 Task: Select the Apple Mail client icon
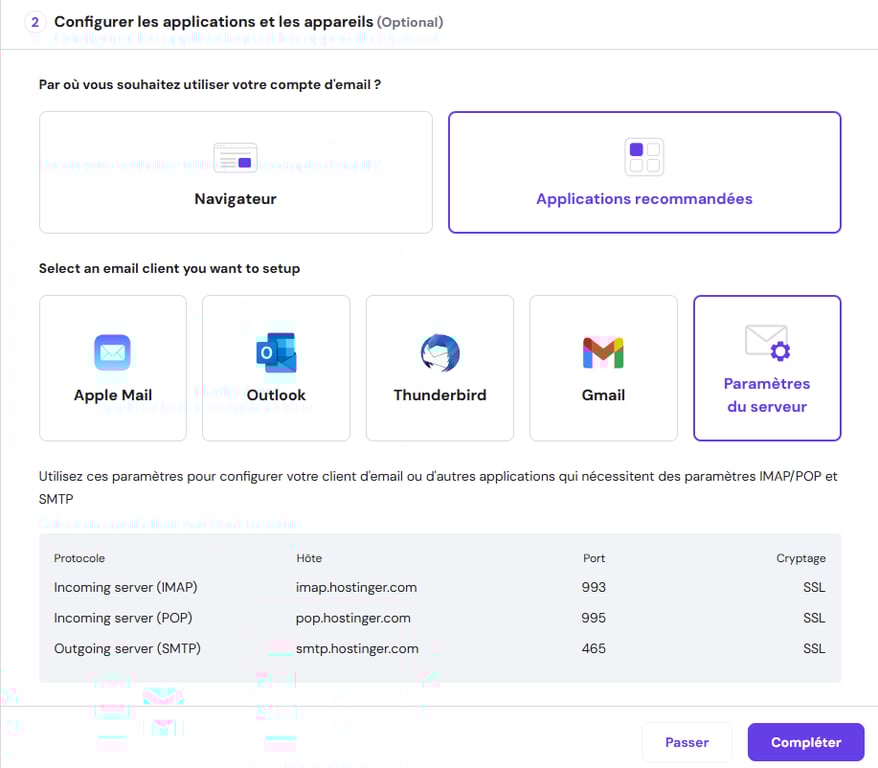pyautogui.click(x=112, y=352)
